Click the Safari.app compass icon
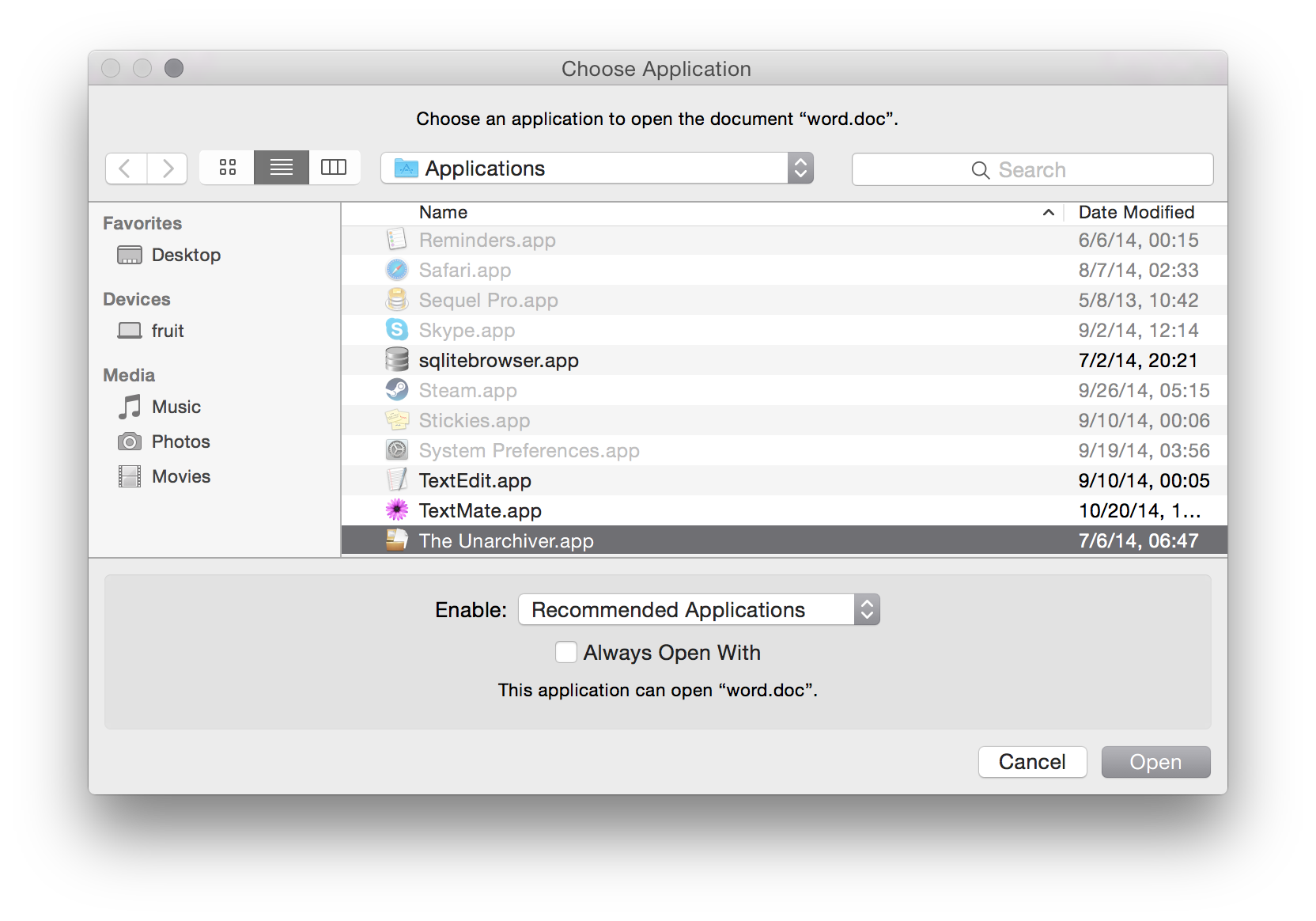This screenshot has width=1316, height=921. pos(397,270)
